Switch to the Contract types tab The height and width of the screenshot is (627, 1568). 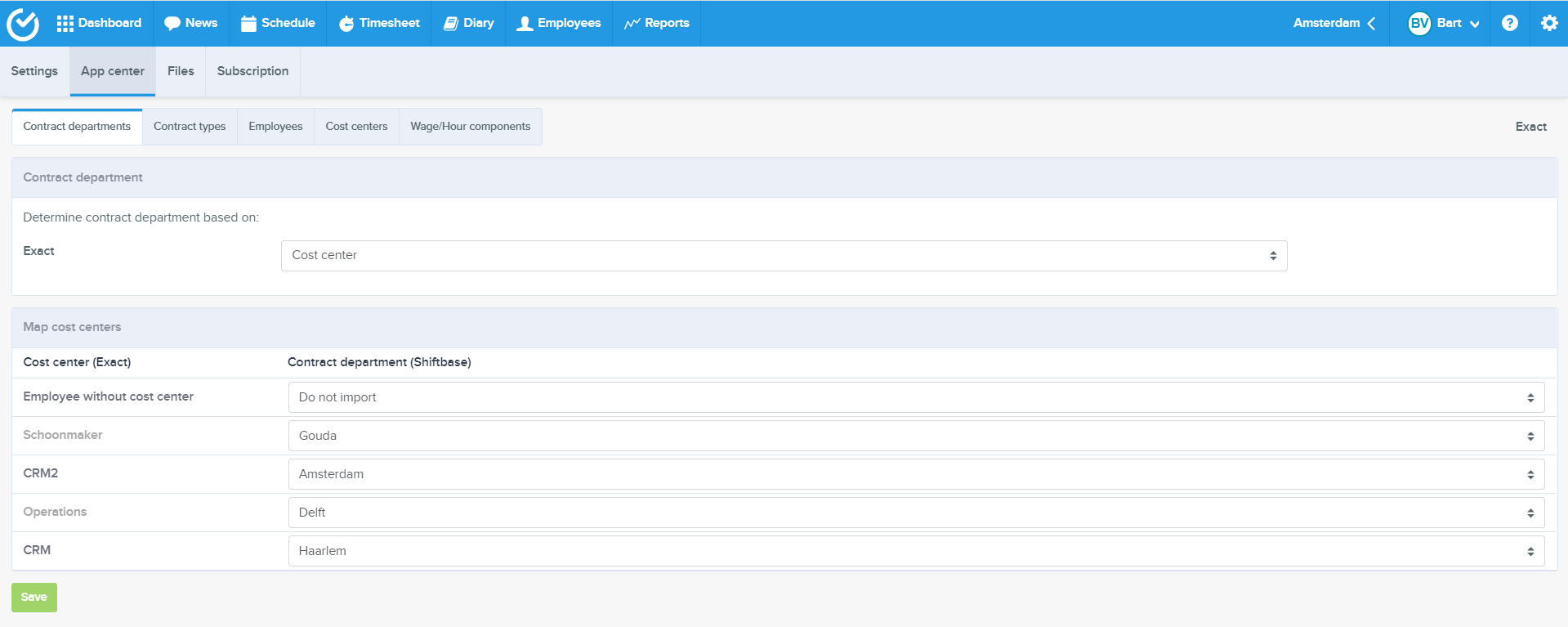[x=190, y=127]
